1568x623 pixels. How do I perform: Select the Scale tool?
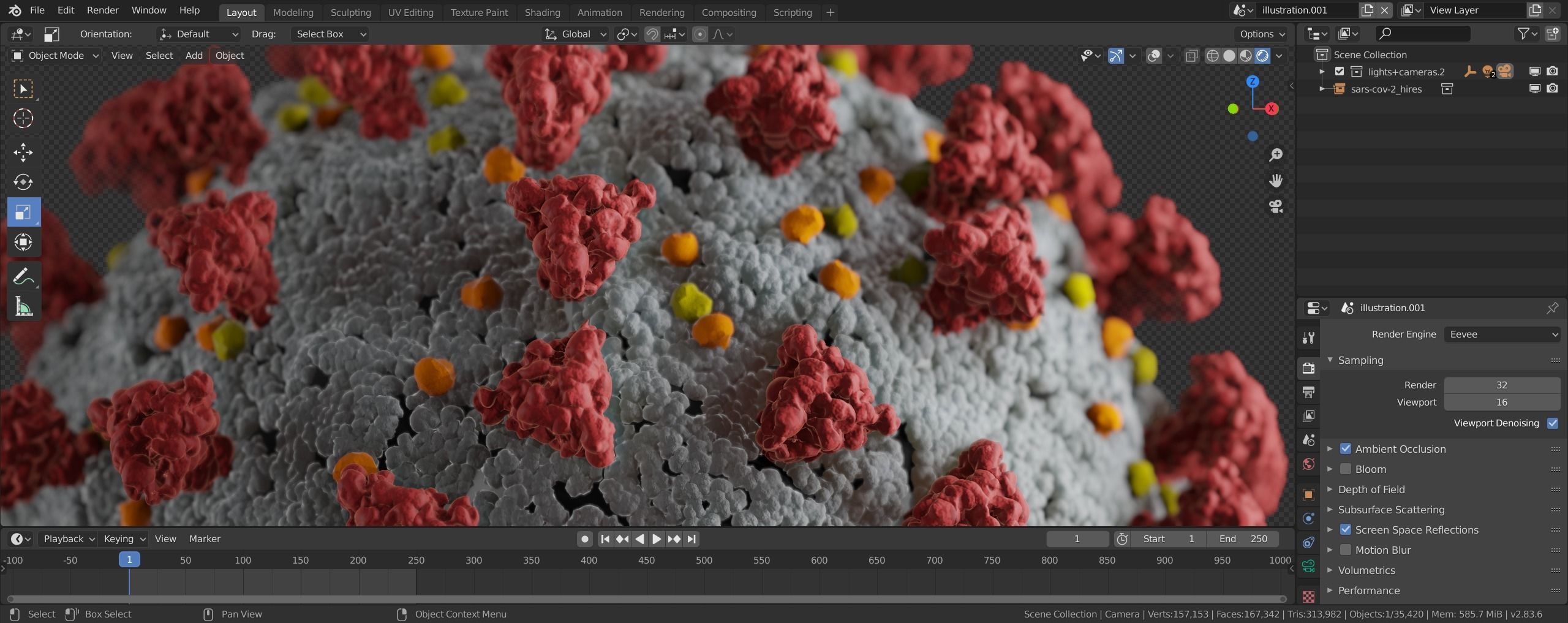tap(23, 212)
